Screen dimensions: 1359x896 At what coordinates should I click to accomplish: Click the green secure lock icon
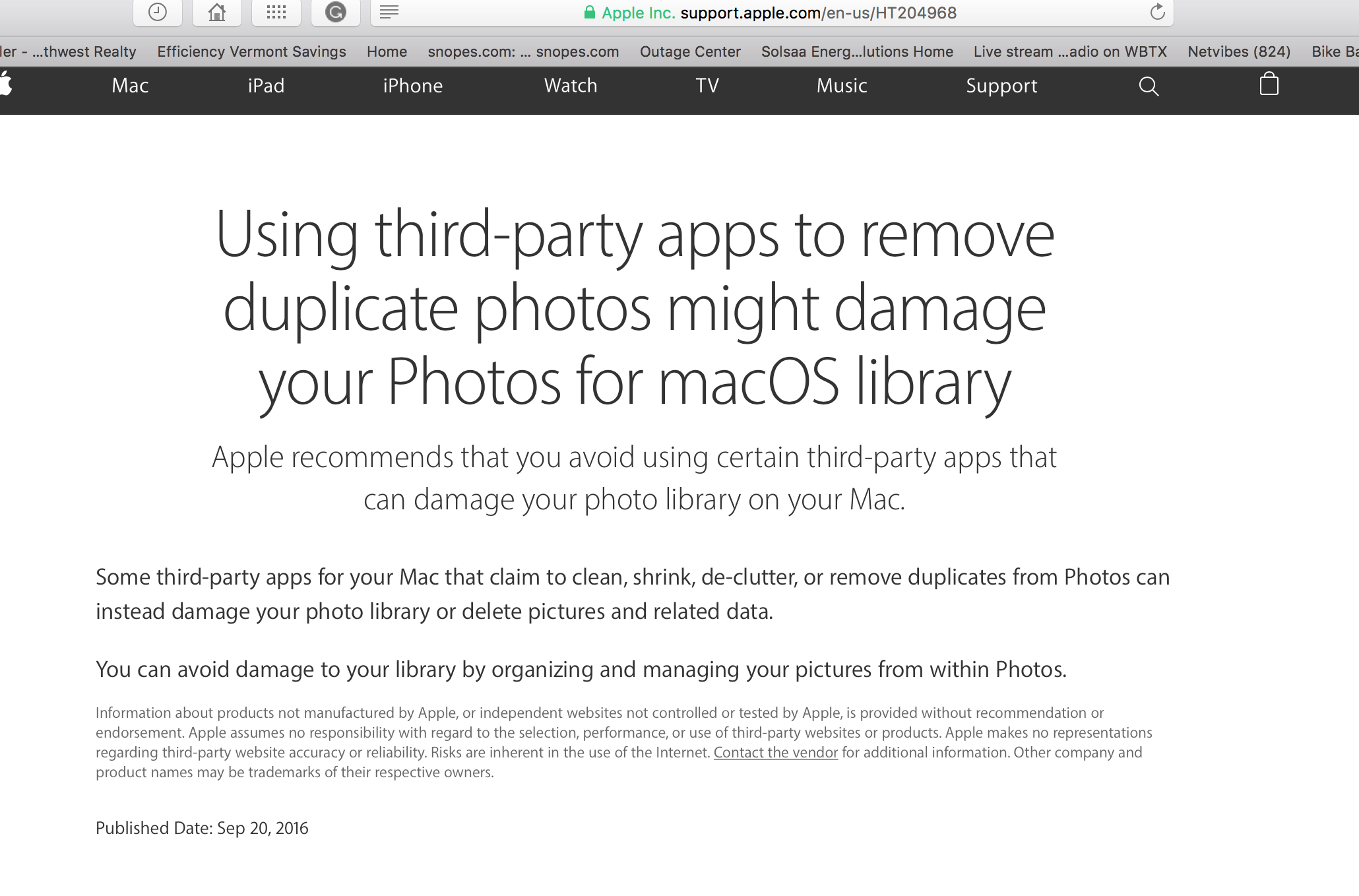click(x=590, y=13)
